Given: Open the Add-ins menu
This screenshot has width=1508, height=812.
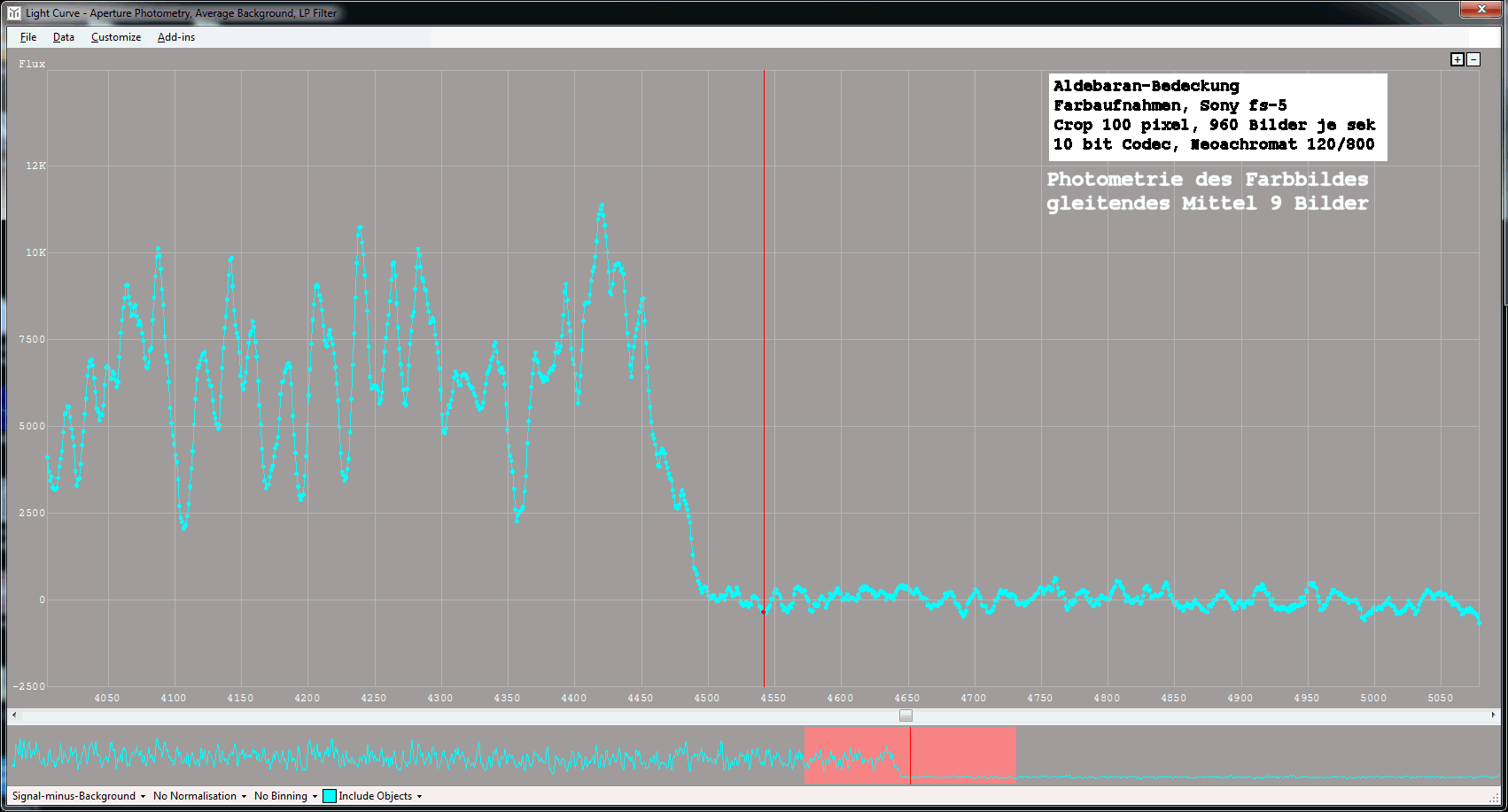Looking at the screenshot, I should click(x=176, y=37).
